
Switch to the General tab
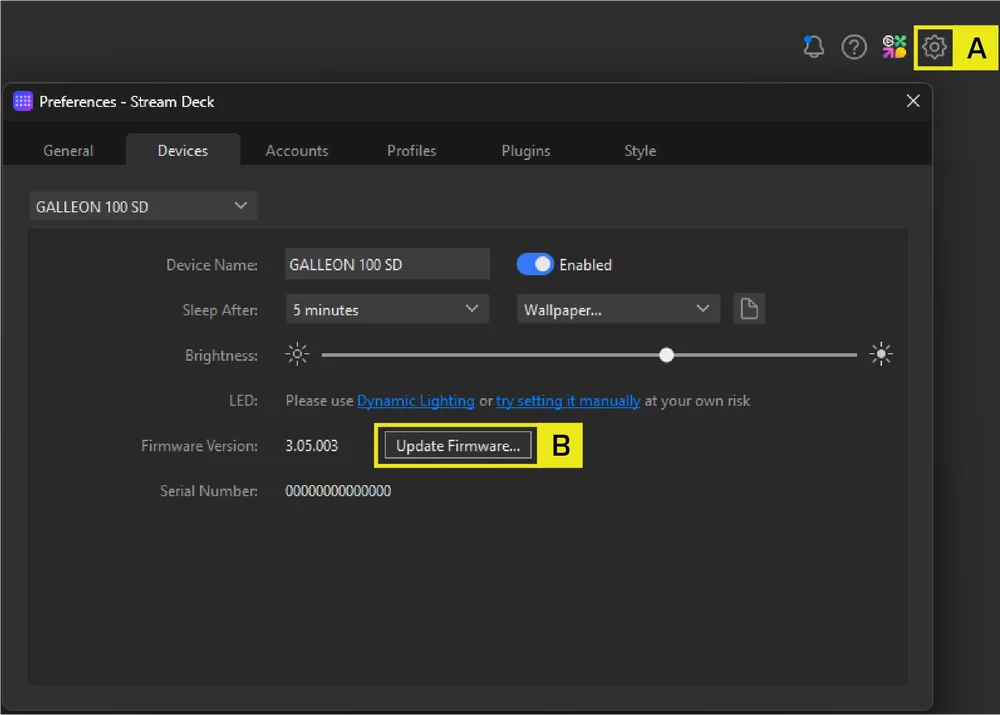pyautogui.click(x=68, y=151)
